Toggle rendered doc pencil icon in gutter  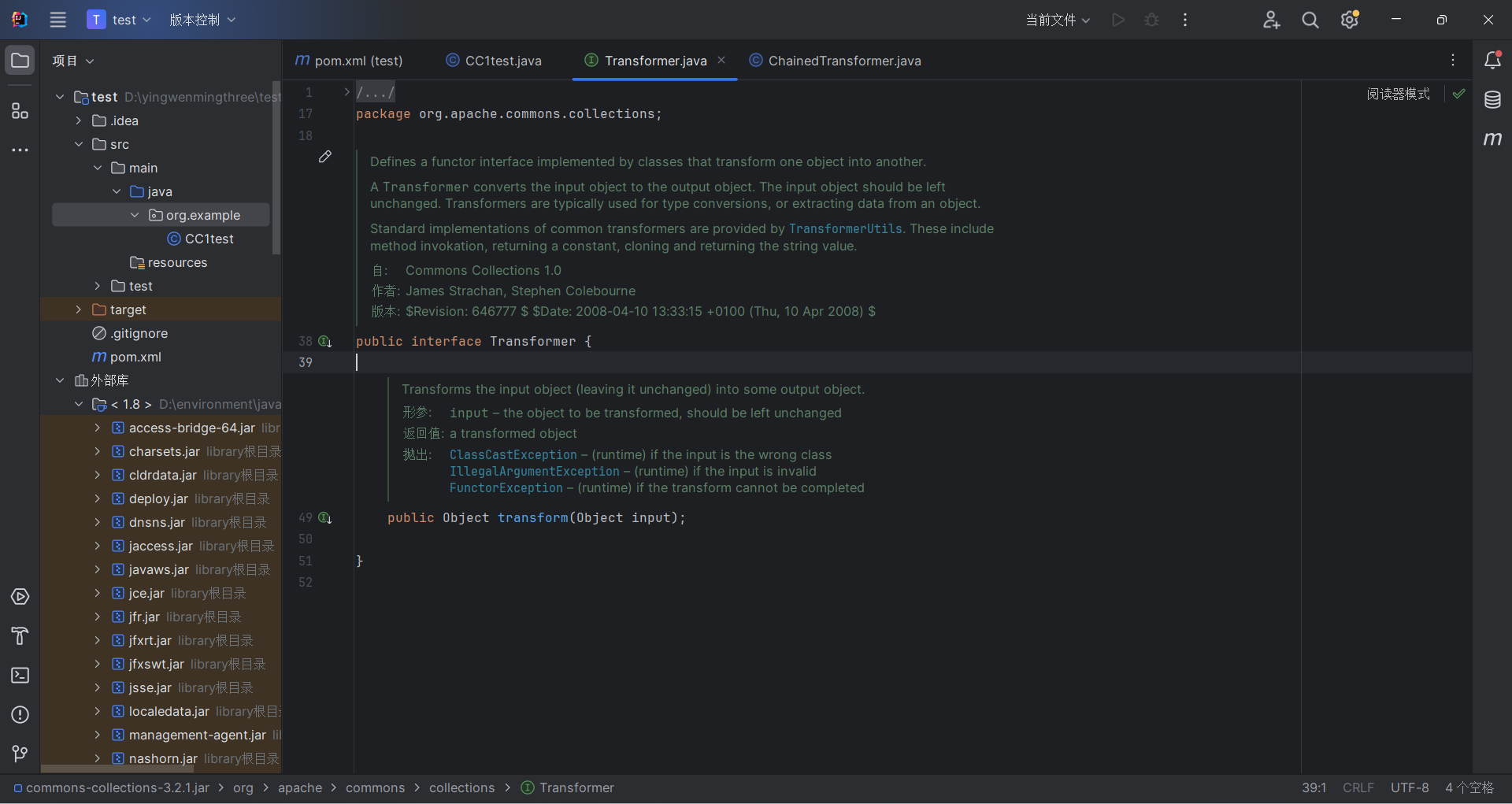[x=325, y=157]
